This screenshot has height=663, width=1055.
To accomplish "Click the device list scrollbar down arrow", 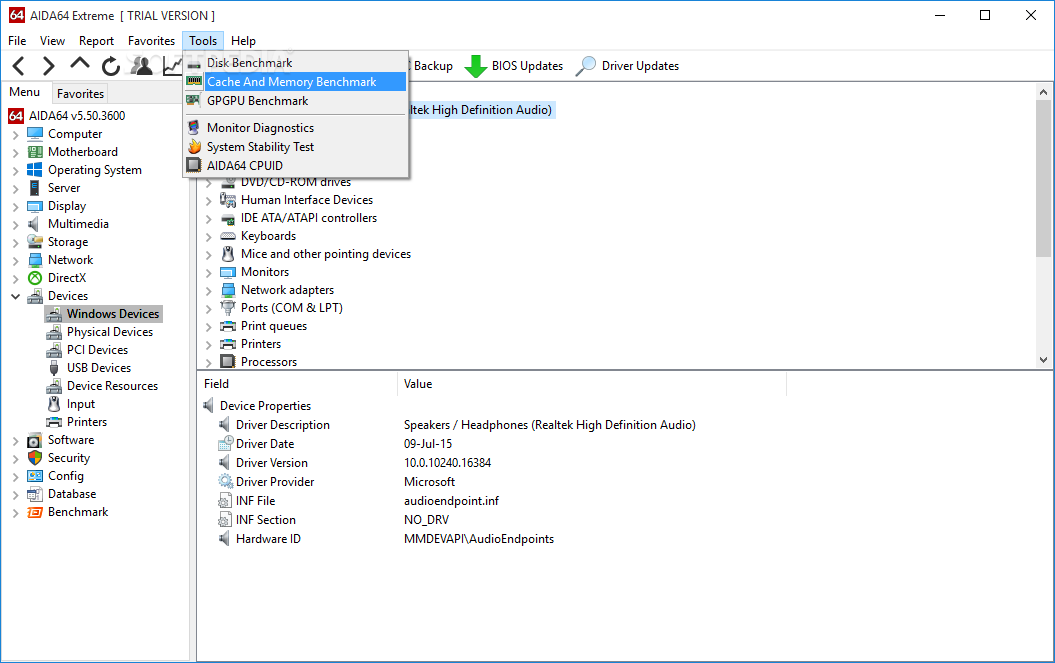I will pos(1043,360).
